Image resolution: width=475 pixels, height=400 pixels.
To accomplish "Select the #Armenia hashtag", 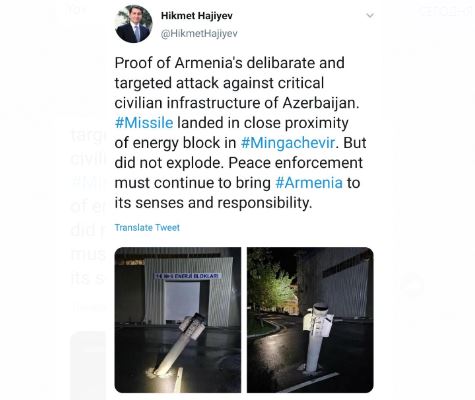I will pyautogui.click(x=309, y=183).
